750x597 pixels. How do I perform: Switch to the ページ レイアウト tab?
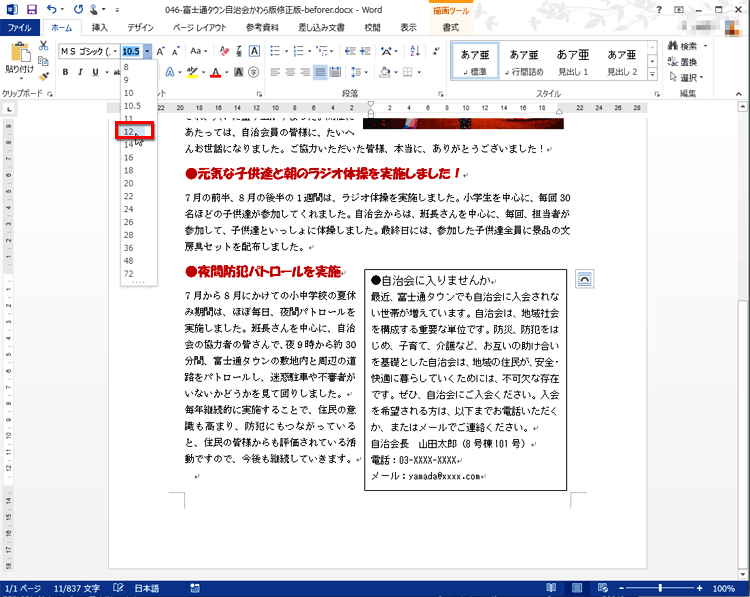tap(199, 27)
